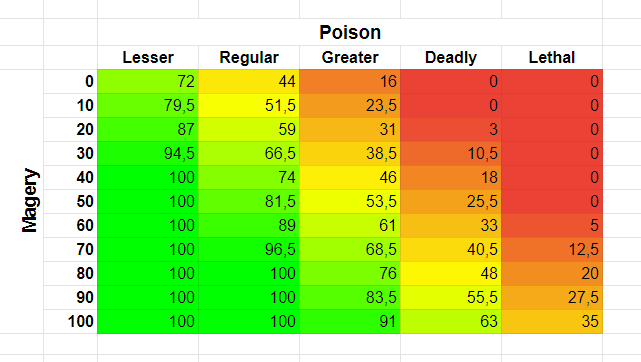
Task: Select the Regular column header cell
Action: click(249, 58)
